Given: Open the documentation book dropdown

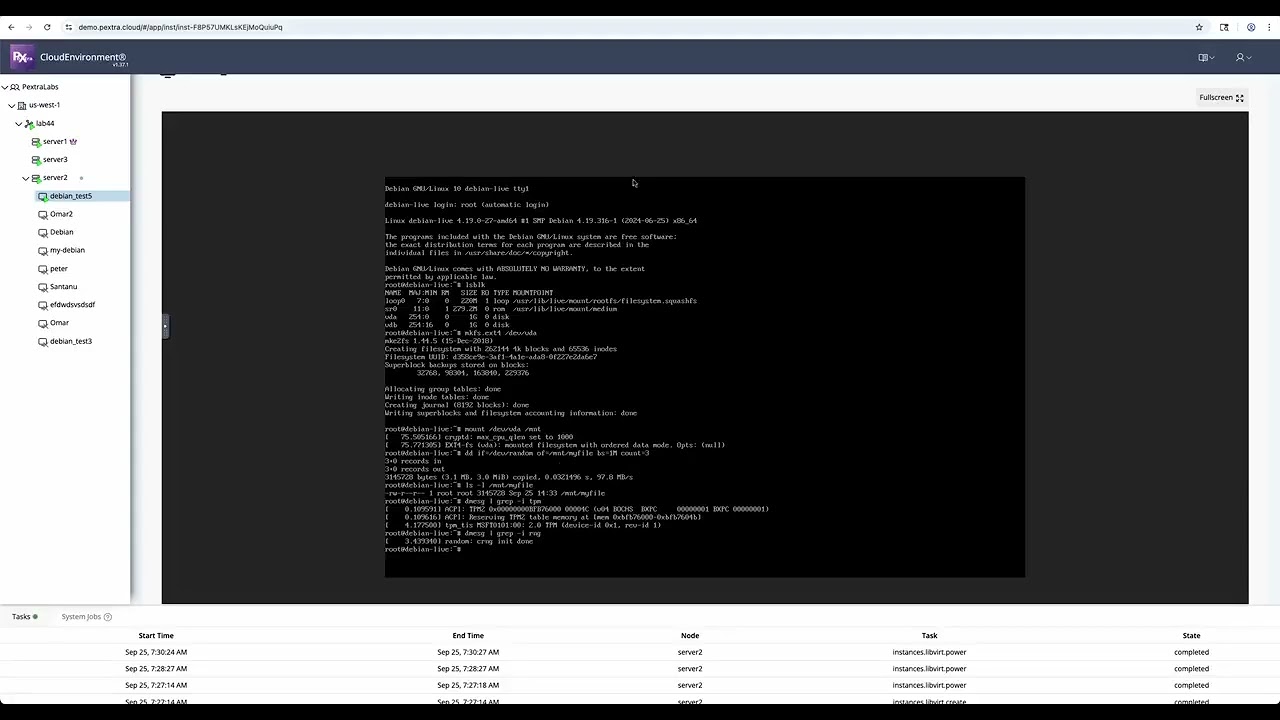Looking at the screenshot, I should (x=1206, y=57).
